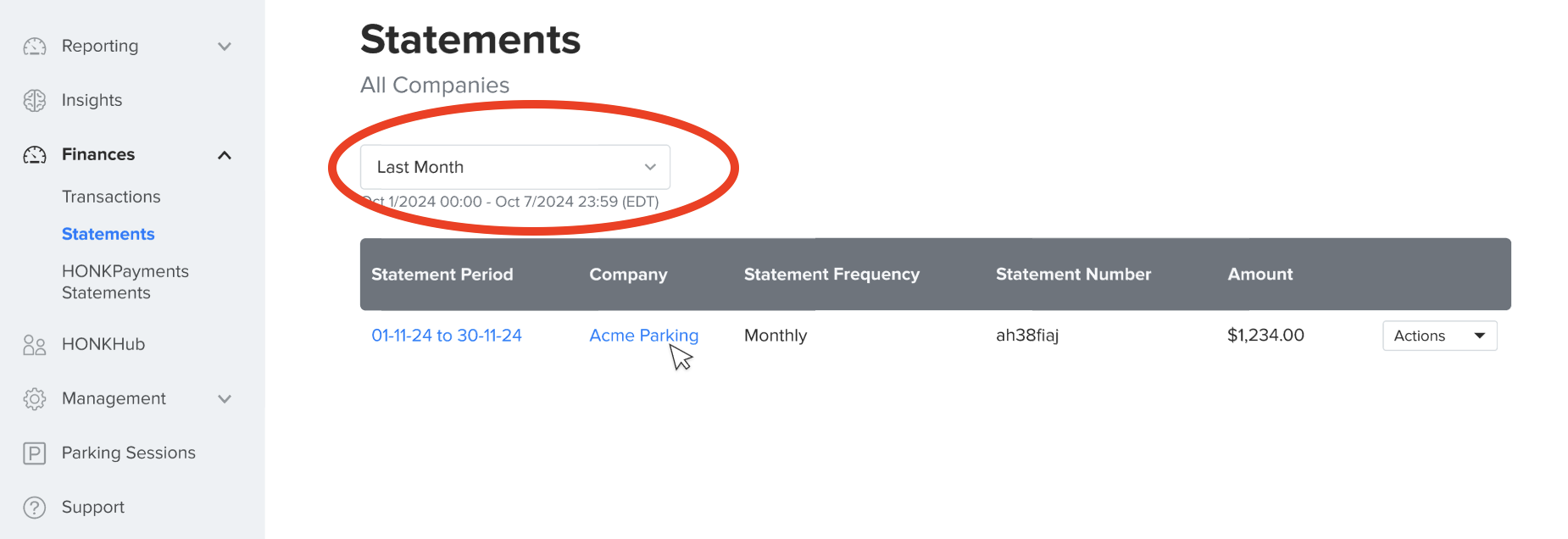The height and width of the screenshot is (539, 1568).
Task: Click the Finances gauge icon
Action: 35,155
